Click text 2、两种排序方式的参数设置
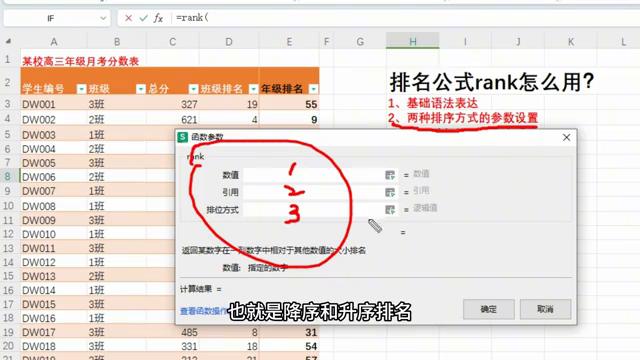640x360 pixels. pos(463,118)
